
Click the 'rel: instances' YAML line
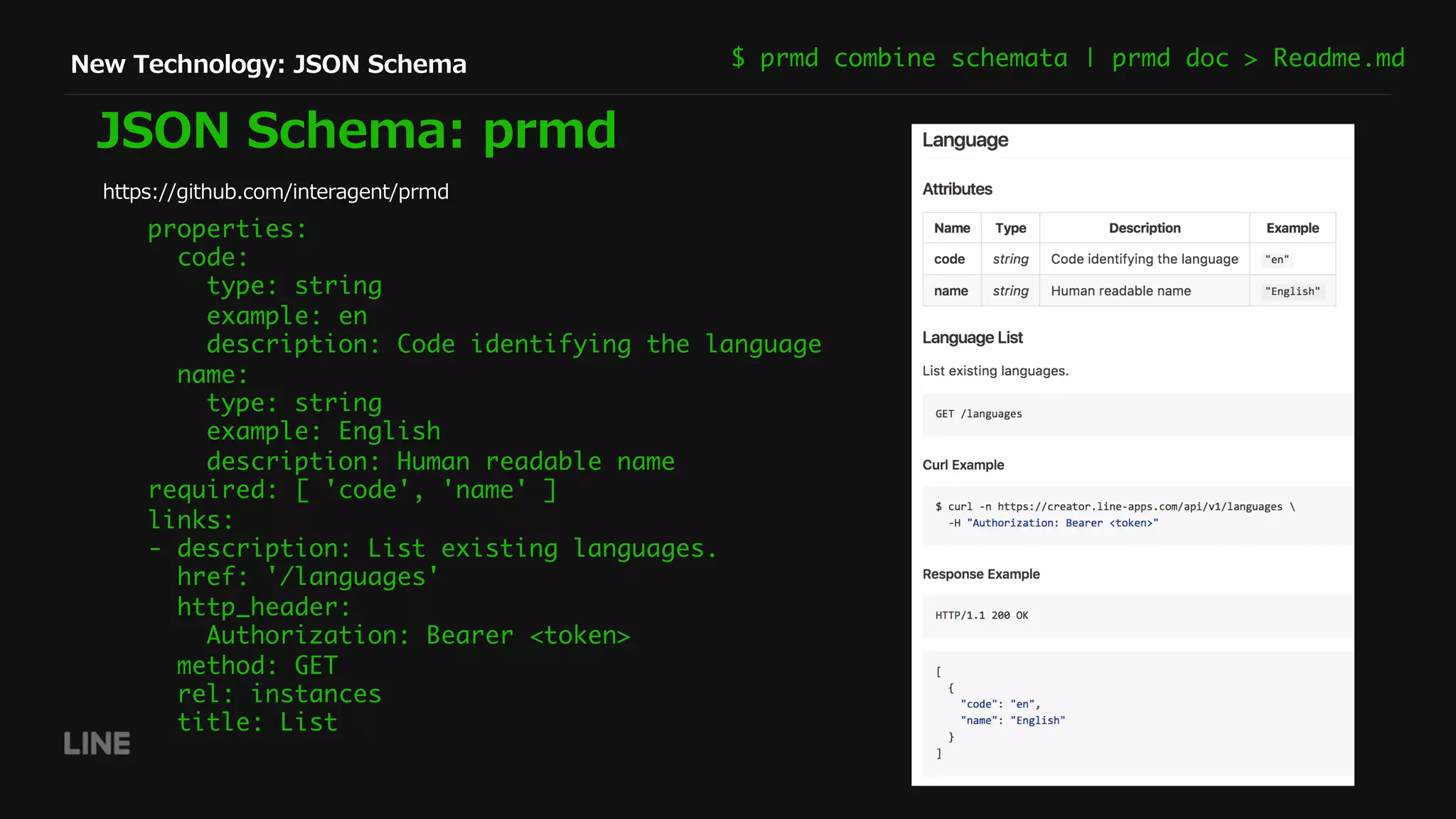pos(279,694)
